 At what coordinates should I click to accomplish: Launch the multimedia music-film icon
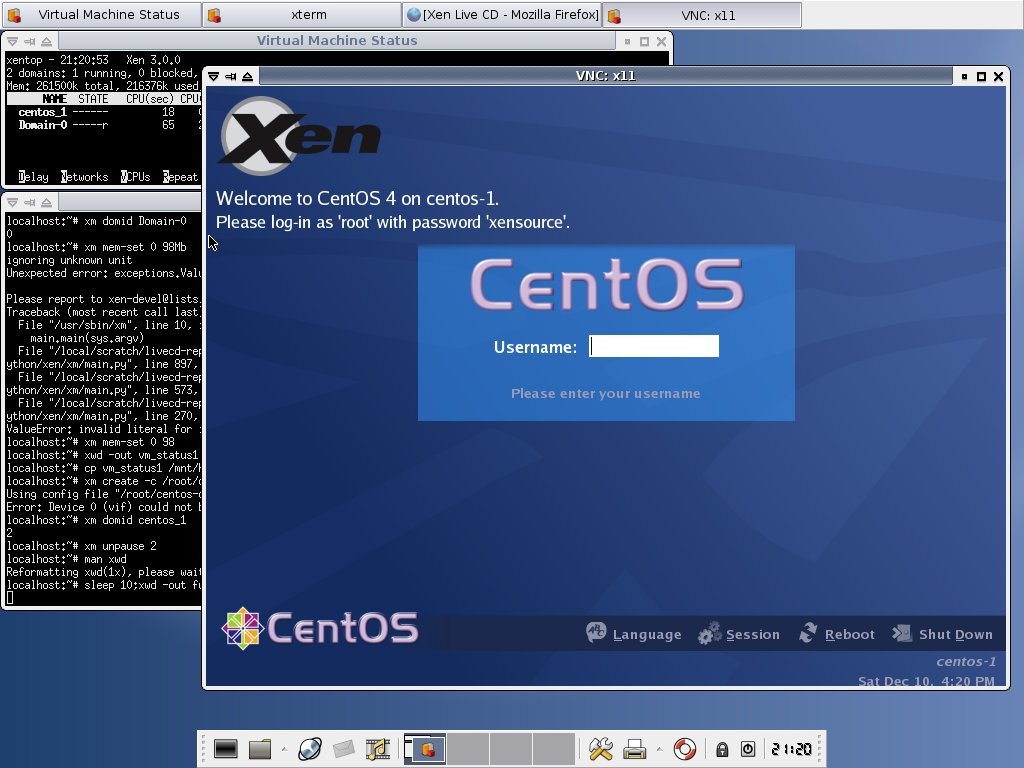[x=377, y=748]
